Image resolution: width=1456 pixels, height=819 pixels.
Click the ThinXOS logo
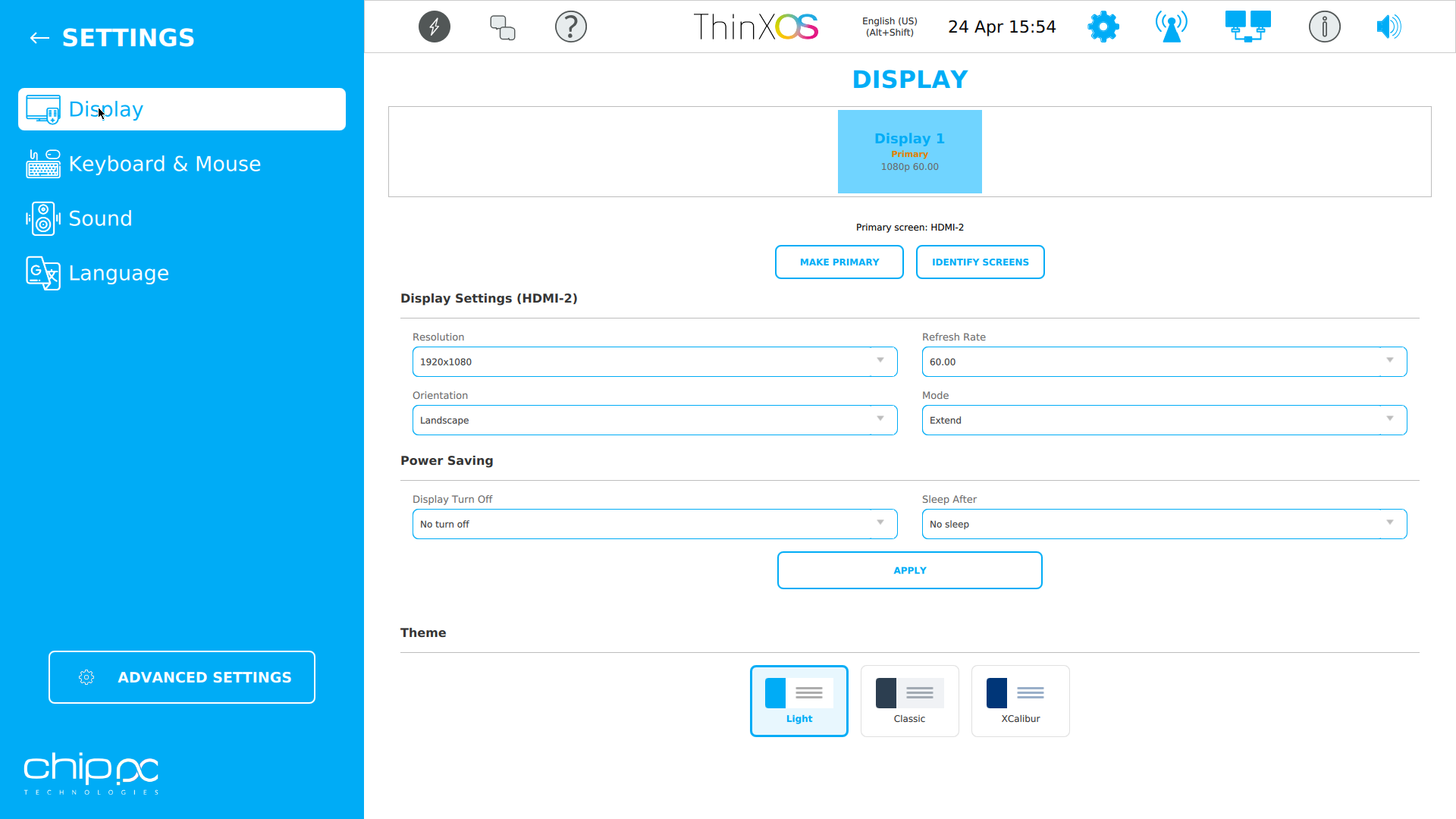tap(756, 27)
